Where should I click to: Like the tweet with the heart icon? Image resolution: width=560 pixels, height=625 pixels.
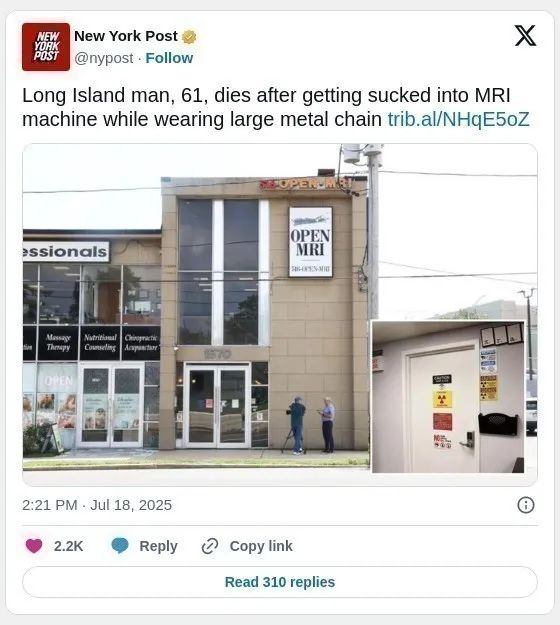pyautogui.click(x=34, y=546)
